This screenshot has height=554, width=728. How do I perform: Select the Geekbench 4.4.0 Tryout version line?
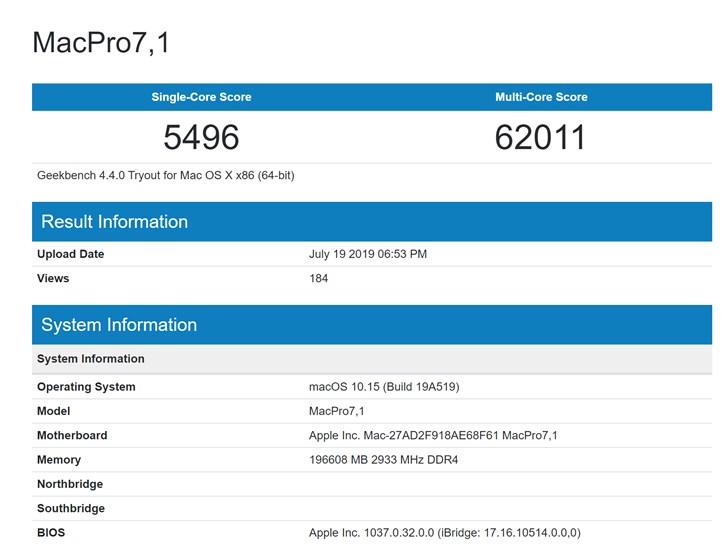(166, 176)
